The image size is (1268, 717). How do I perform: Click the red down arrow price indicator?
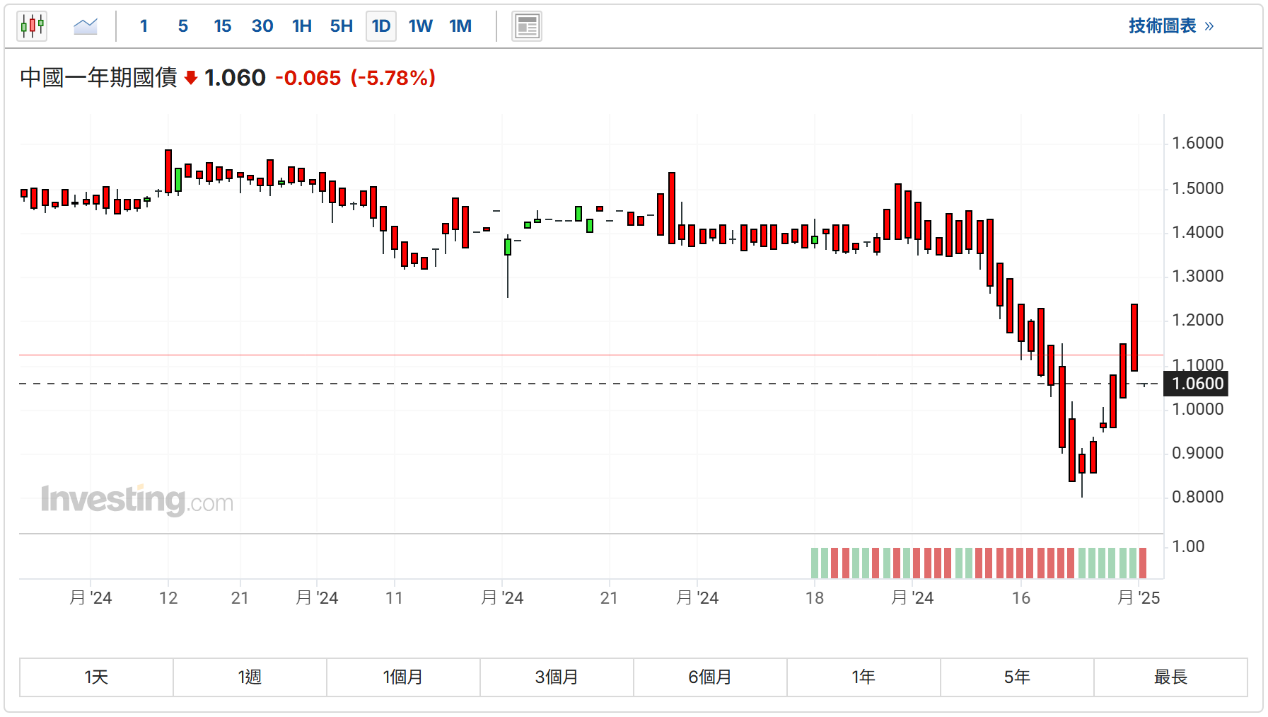tap(191, 78)
